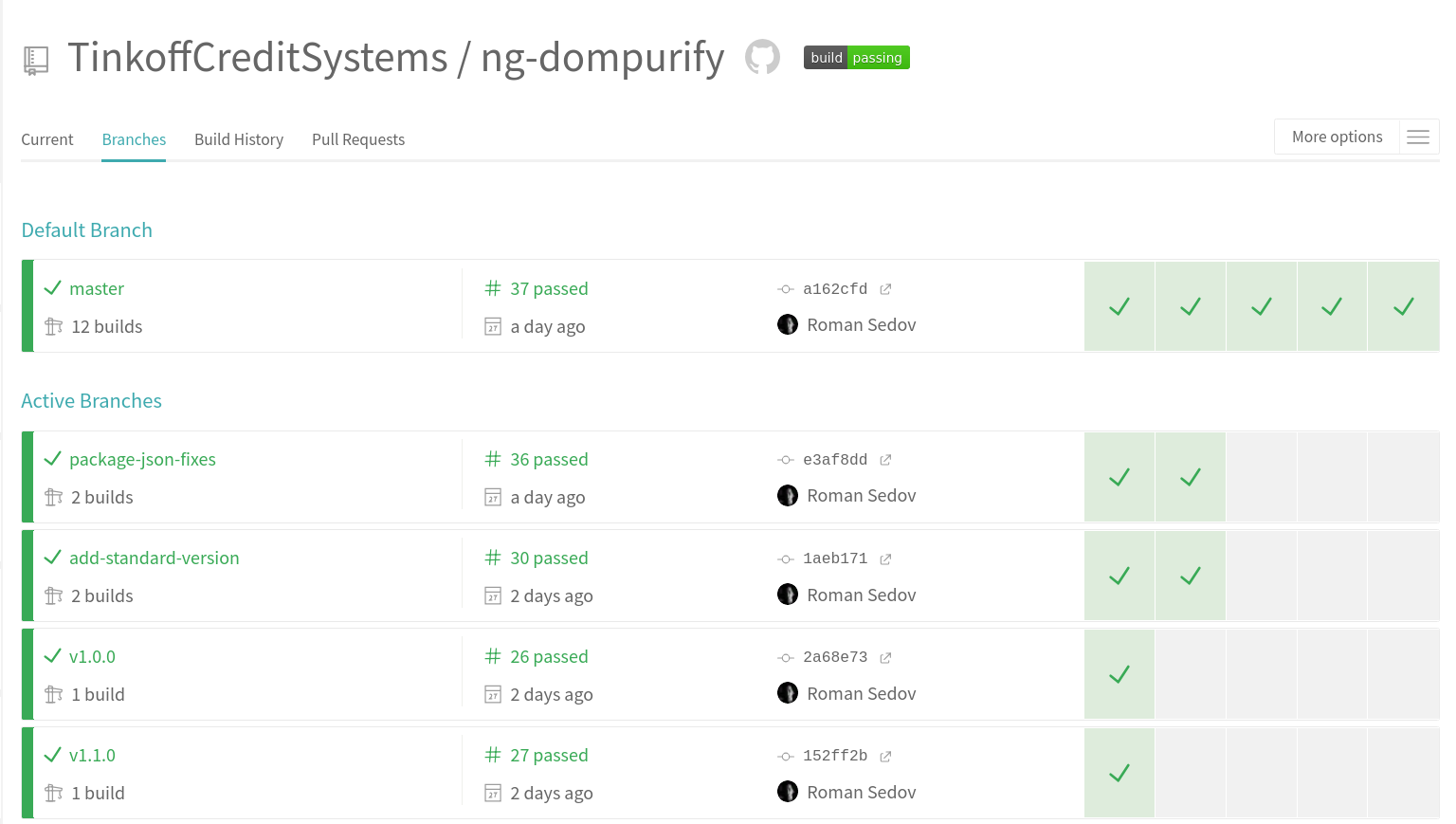Click 2 builds under package-json-fixes
The width and height of the screenshot is (1456, 824).
click(101, 497)
